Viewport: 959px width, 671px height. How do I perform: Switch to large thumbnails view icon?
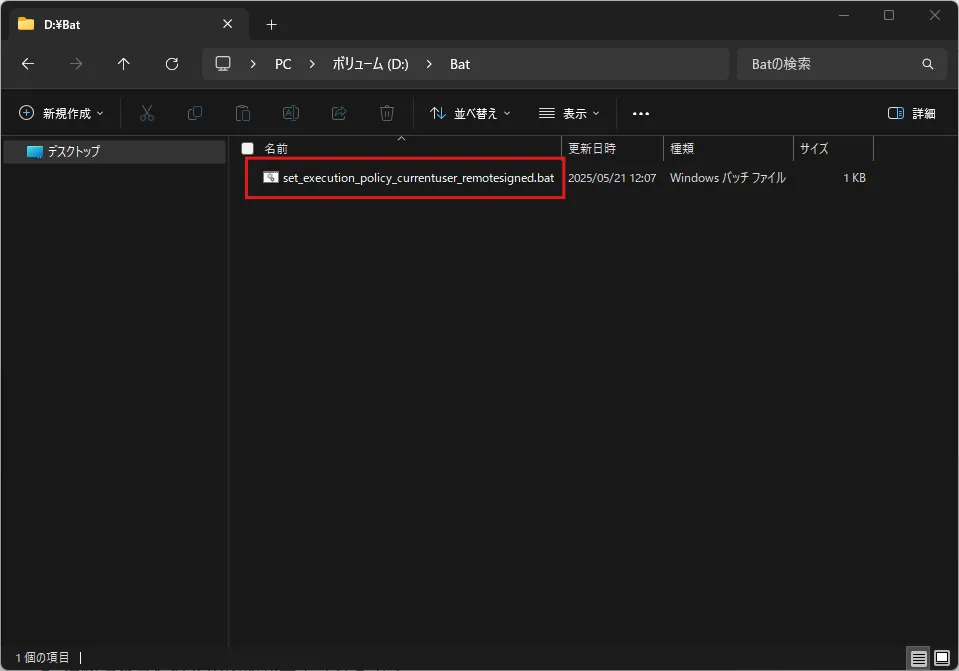[x=942, y=658]
